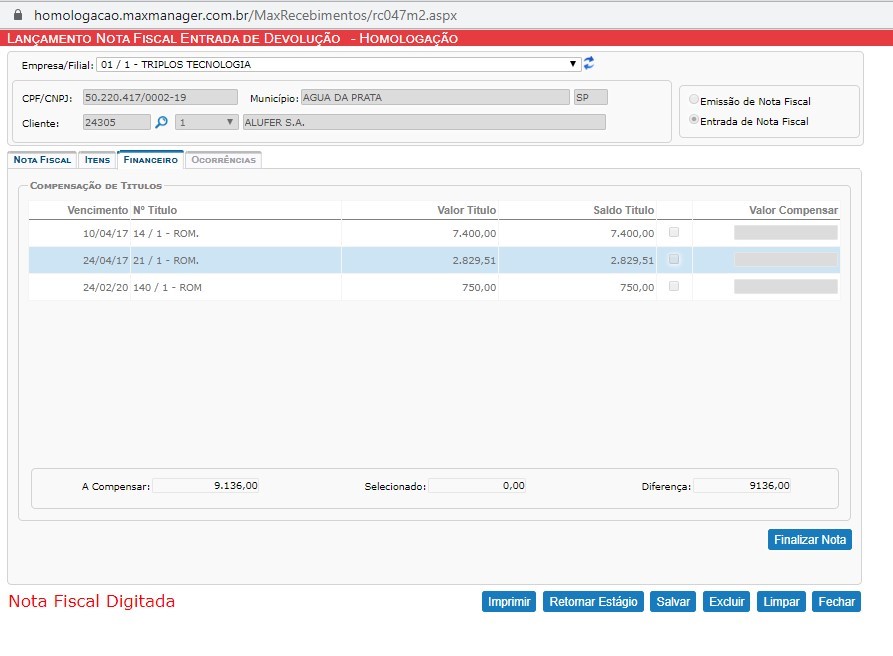Tick the checkbox for title 140 / 1 - ROM
893x656 pixels.
point(674,286)
